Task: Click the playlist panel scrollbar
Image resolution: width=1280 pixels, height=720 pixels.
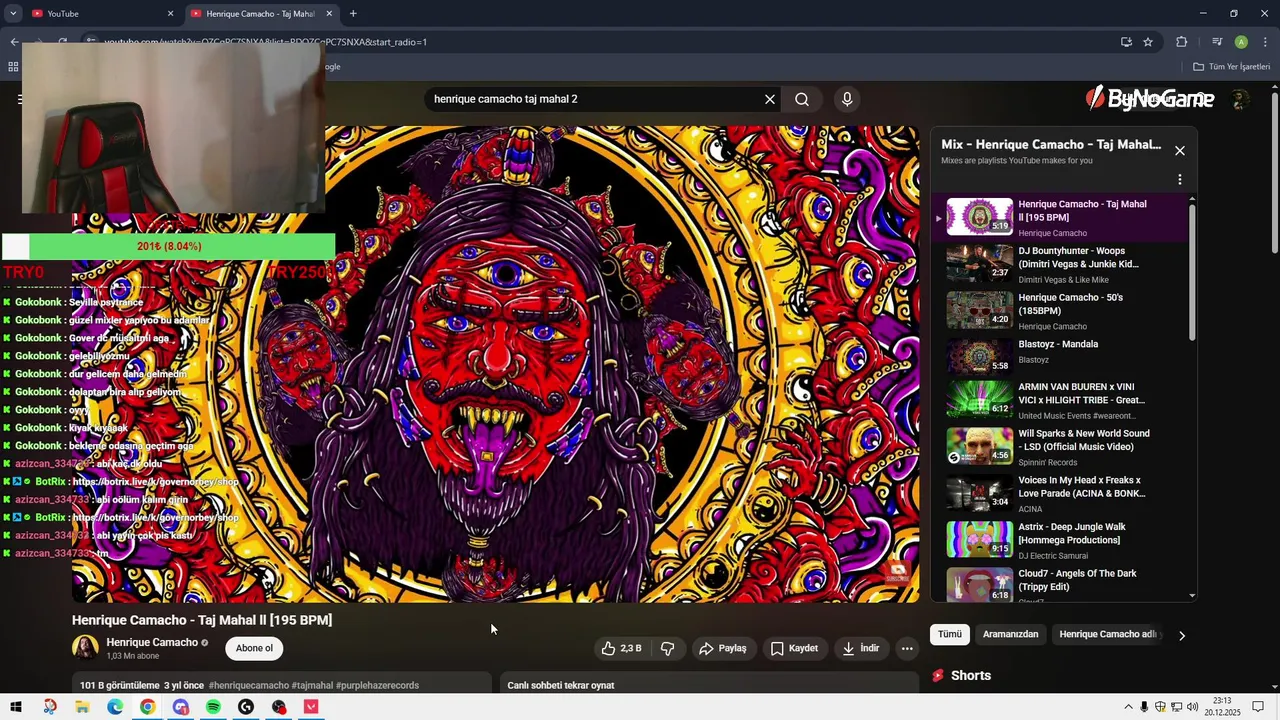Action: pos(1192,270)
